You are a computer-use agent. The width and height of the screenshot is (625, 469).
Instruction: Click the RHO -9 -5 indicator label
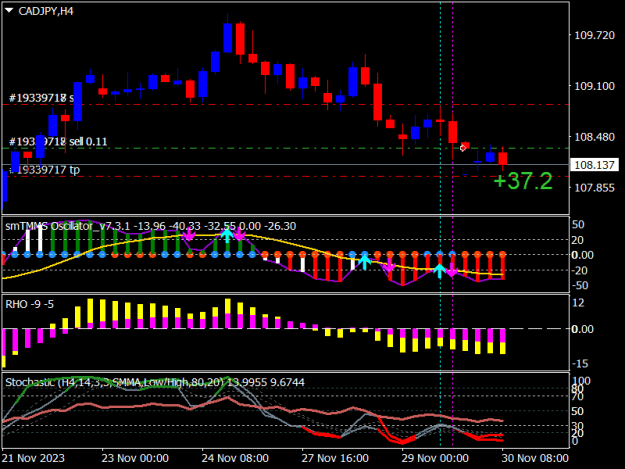[x=29, y=305]
